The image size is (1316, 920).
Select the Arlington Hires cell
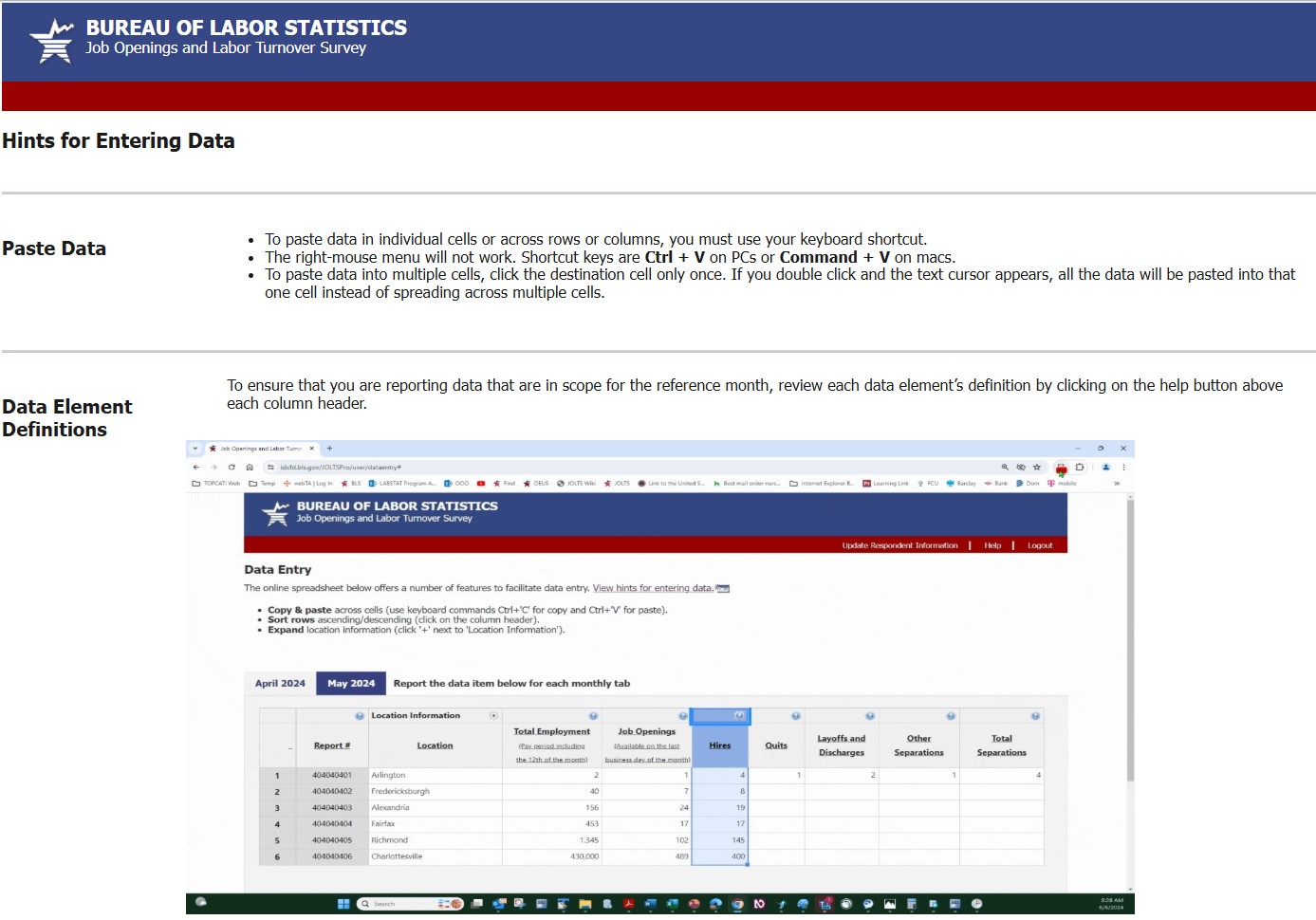coord(720,776)
